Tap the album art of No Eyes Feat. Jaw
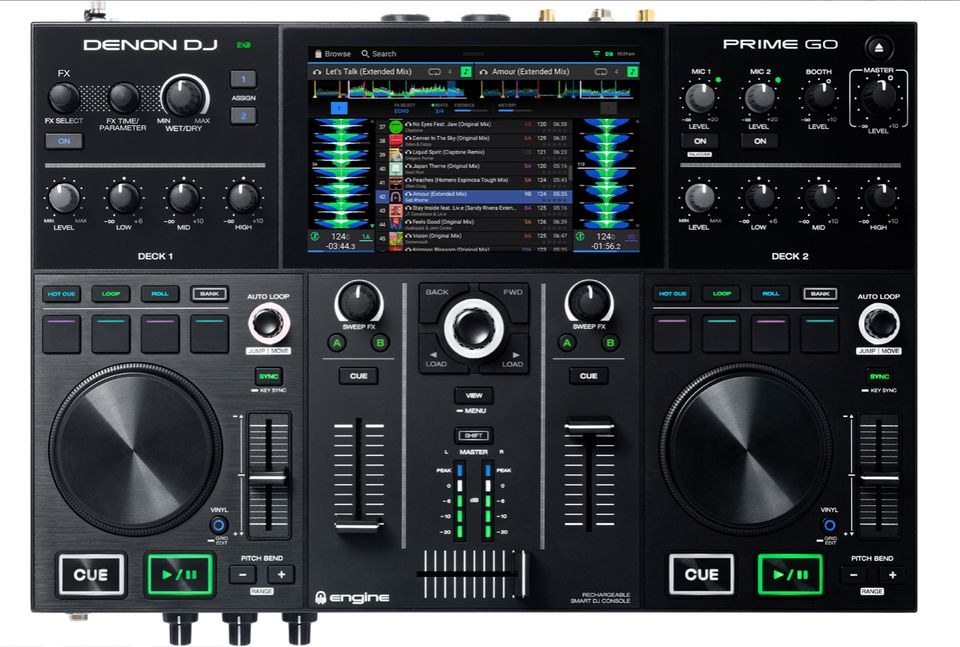Viewport: 960px width, 647px height. [x=396, y=126]
